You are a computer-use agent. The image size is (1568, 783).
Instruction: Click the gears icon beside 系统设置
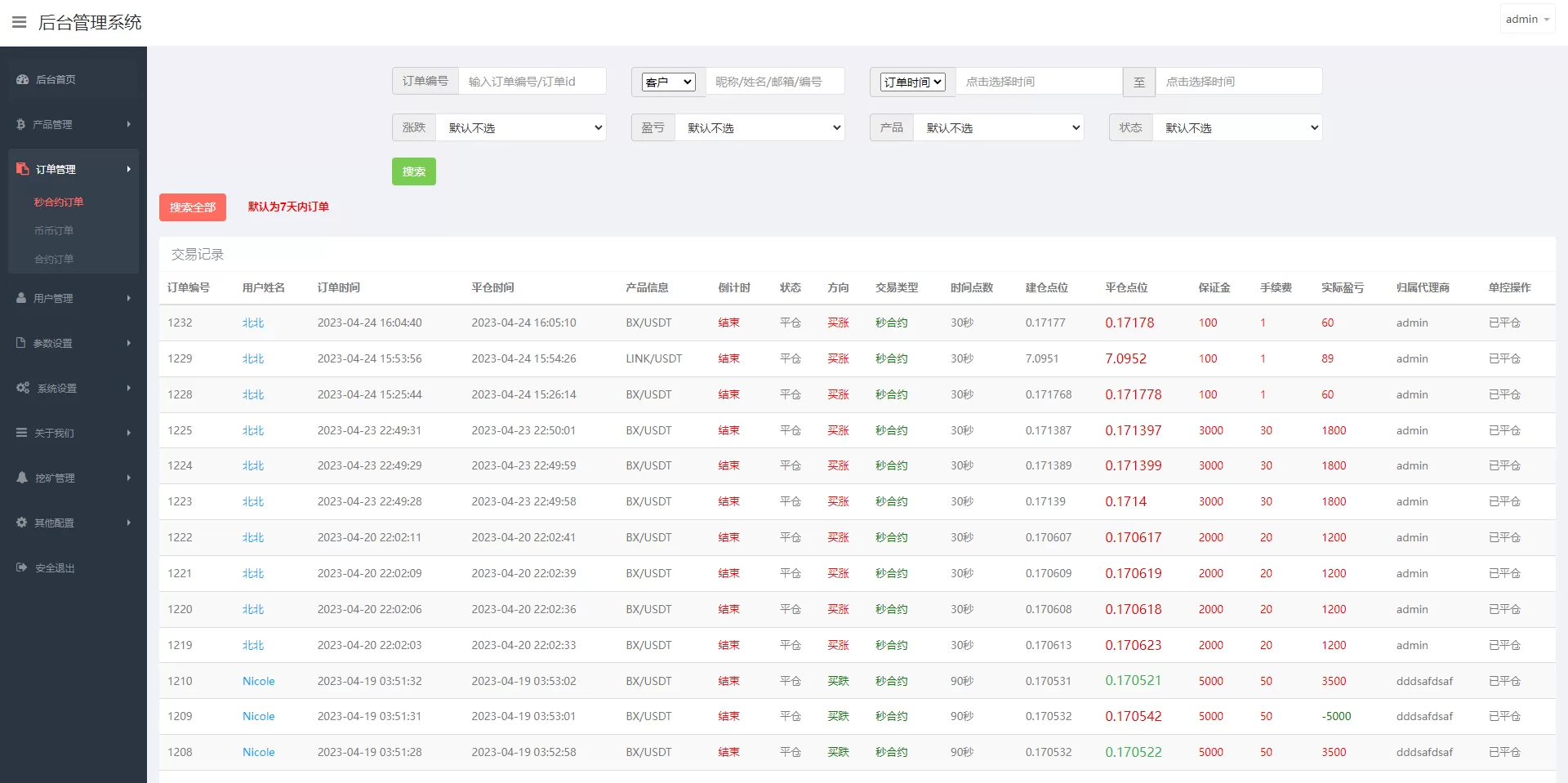(x=23, y=388)
